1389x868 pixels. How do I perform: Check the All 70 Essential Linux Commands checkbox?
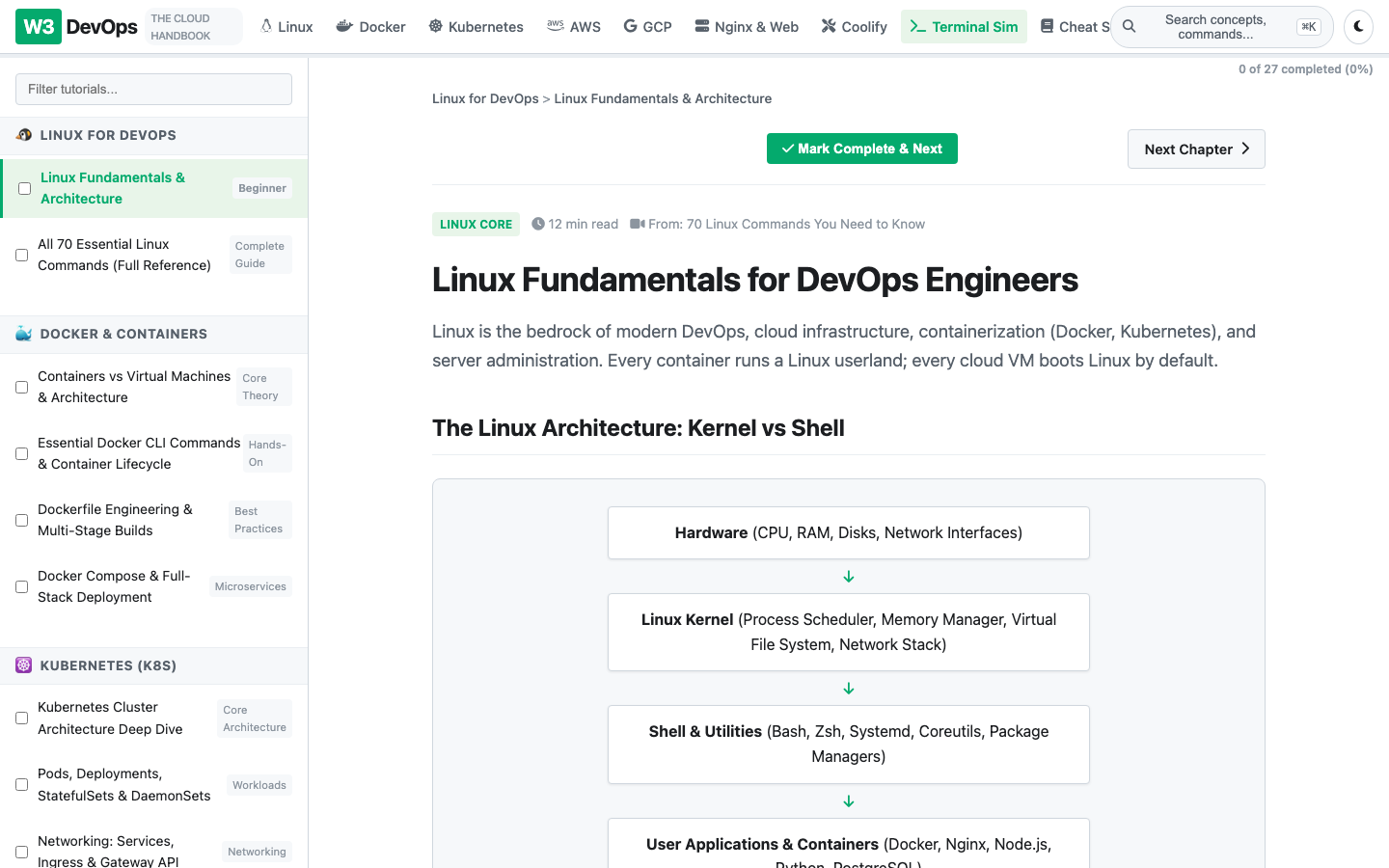point(21,255)
